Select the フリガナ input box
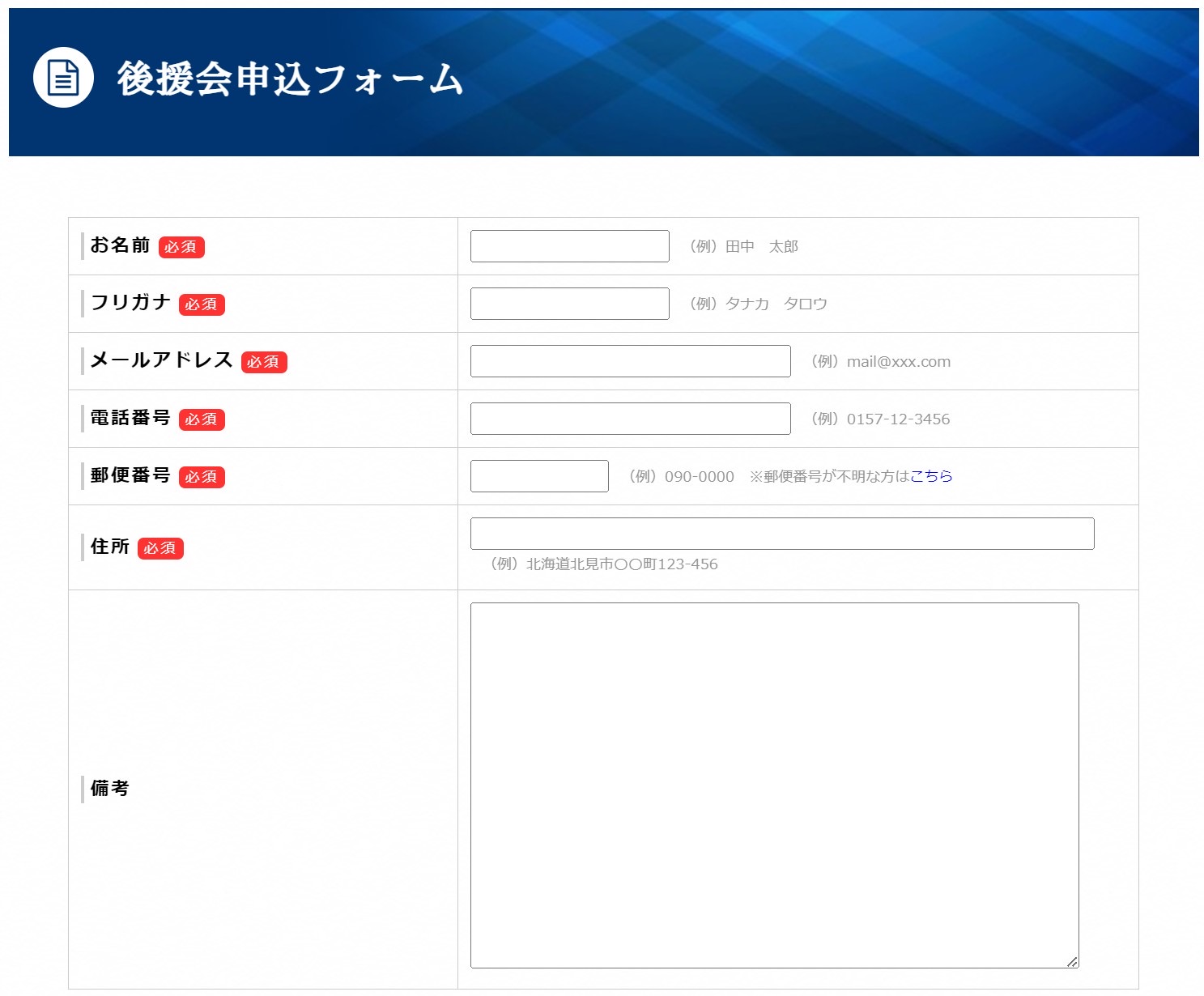This screenshot has height=996, width=1204. pyautogui.click(x=569, y=304)
